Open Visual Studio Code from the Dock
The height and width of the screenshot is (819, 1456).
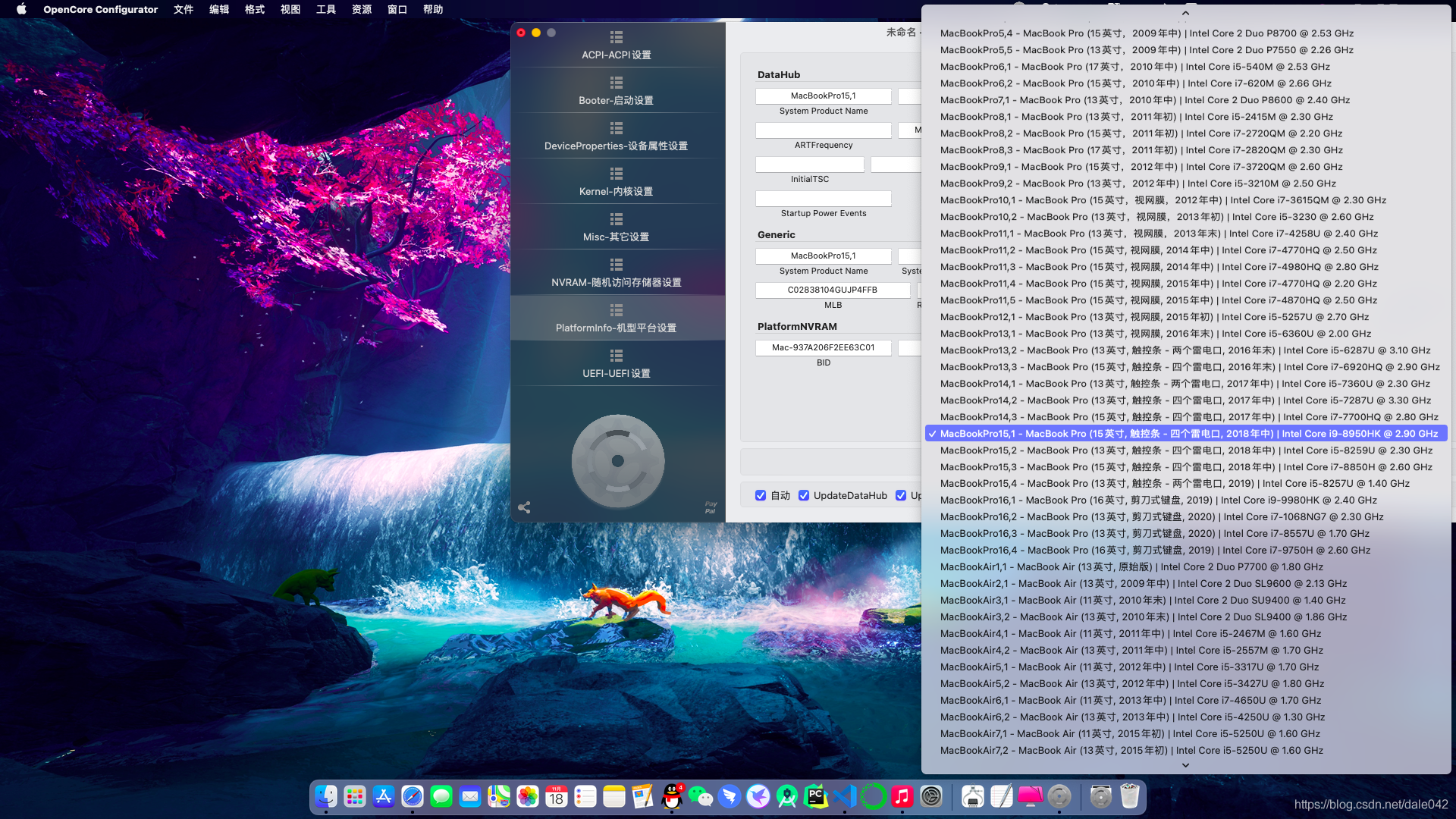coord(845,796)
